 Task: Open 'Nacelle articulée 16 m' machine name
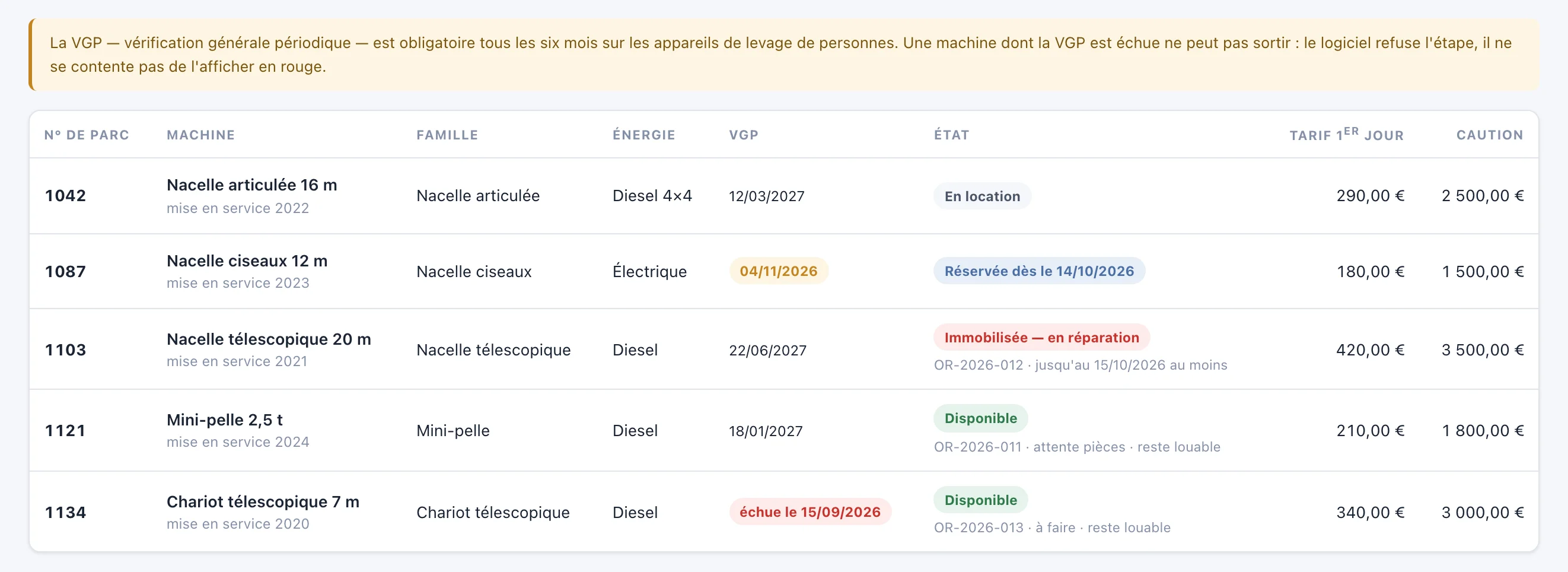point(252,185)
